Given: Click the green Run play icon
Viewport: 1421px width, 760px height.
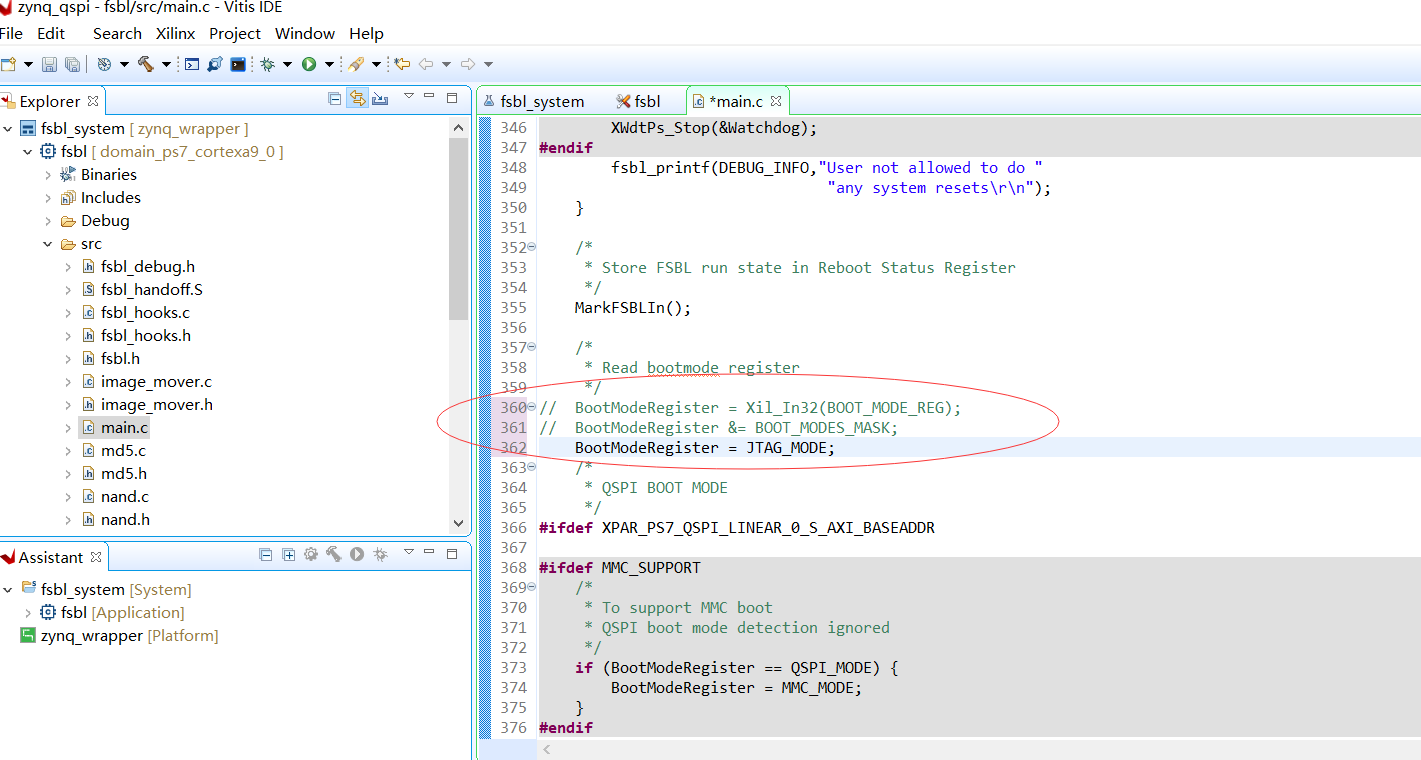Looking at the screenshot, I should click(309, 64).
